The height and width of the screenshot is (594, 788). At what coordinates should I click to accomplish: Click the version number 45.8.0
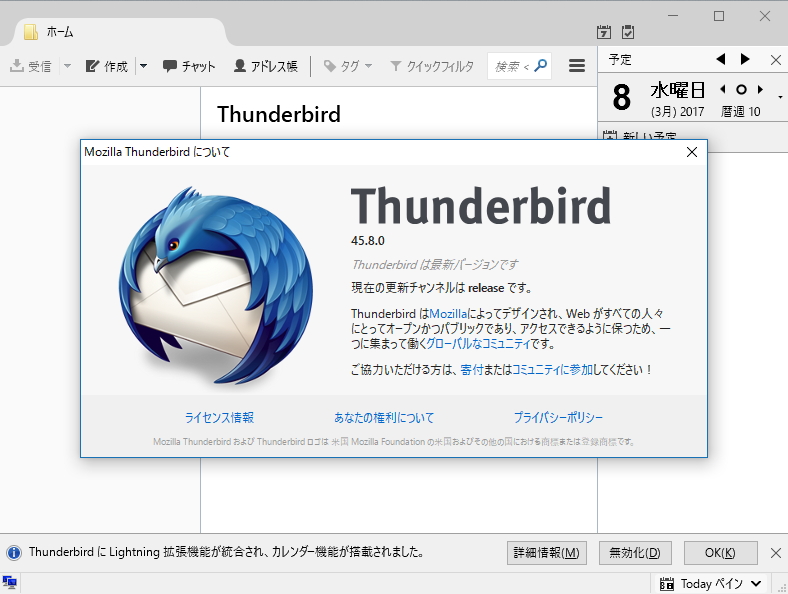(x=368, y=241)
